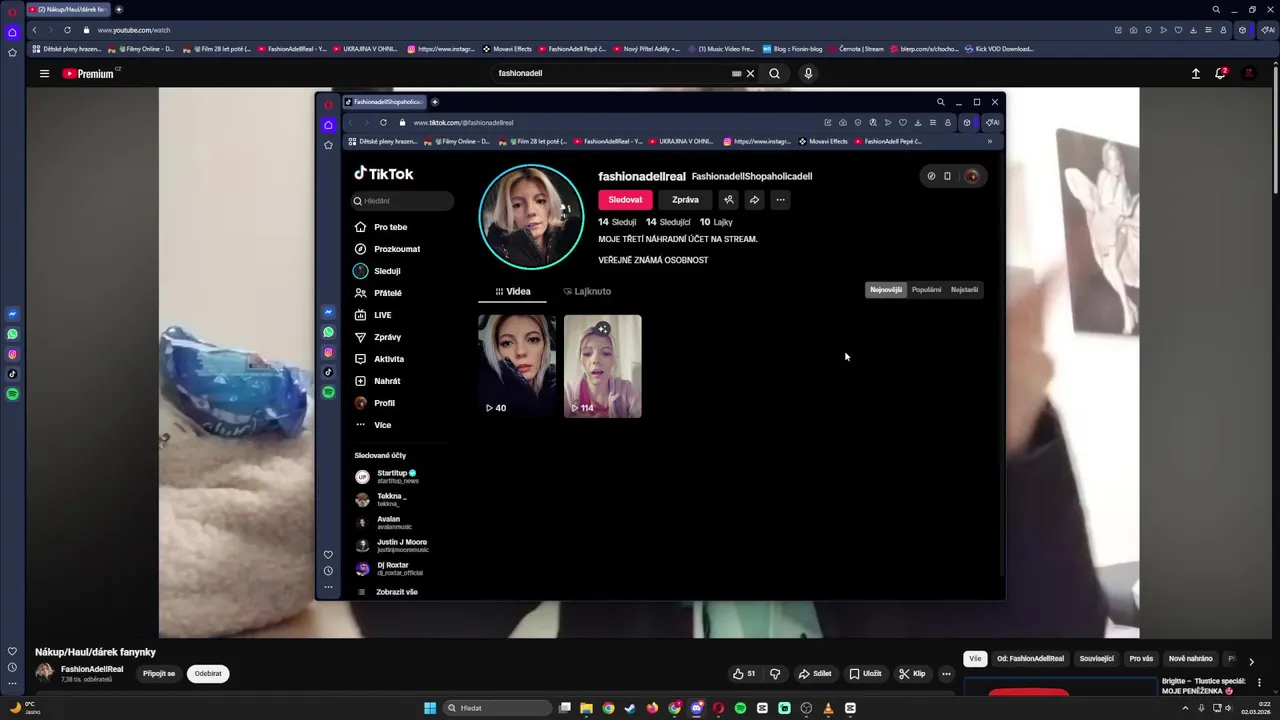Image resolution: width=1280 pixels, height=720 pixels.
Task: Click the share arrow on TikTok profile
Action: [x=754, y=200]
